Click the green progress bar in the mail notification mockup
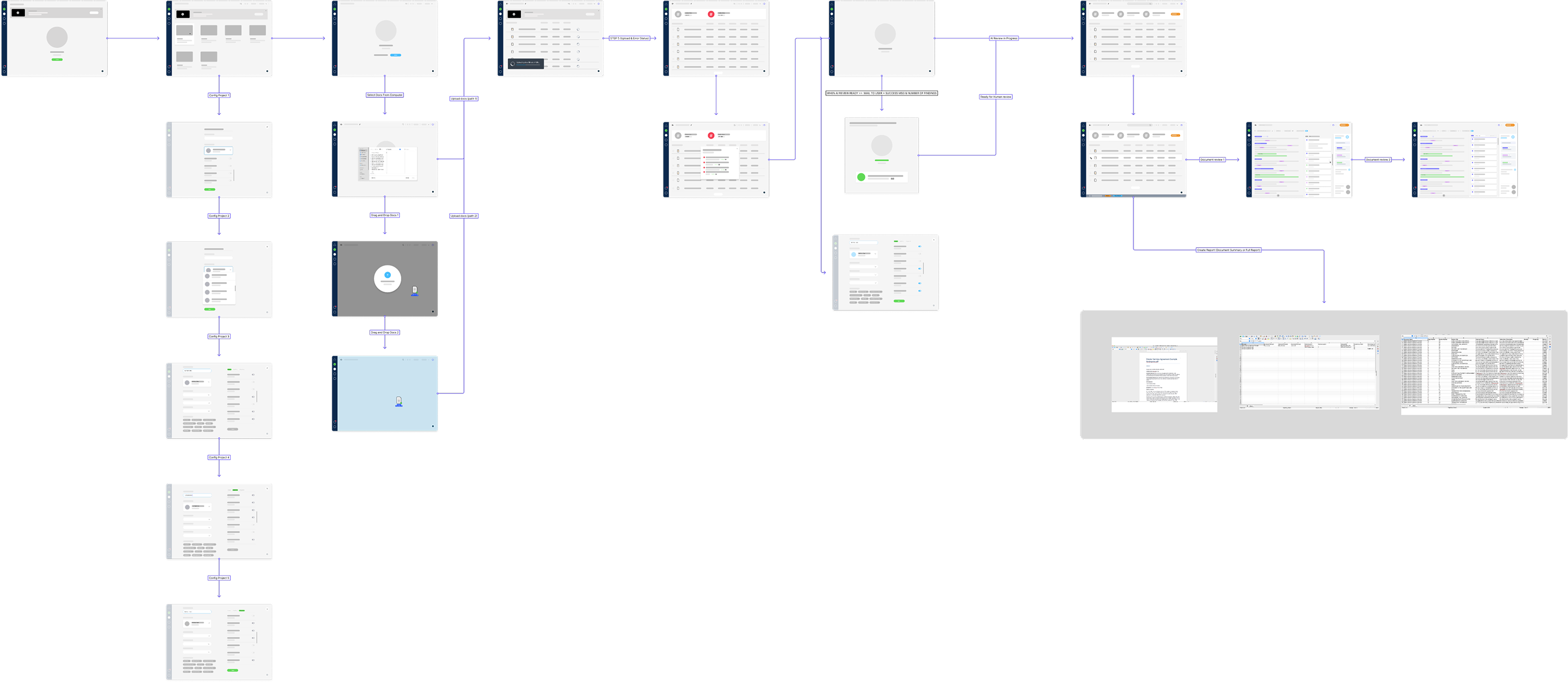1568x682 pixels. coord(882,160)
